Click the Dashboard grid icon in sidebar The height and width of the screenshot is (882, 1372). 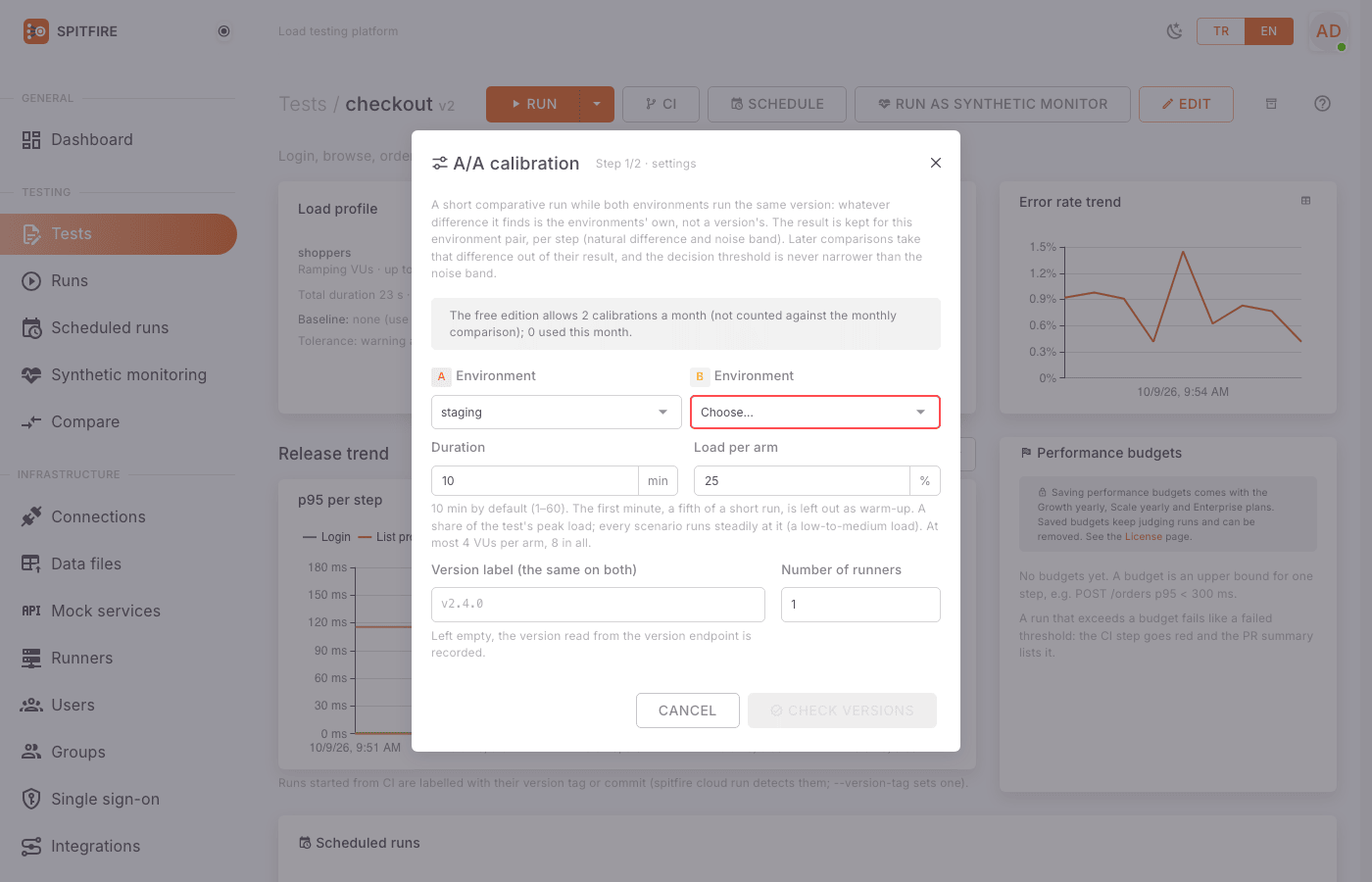[31, 140]
